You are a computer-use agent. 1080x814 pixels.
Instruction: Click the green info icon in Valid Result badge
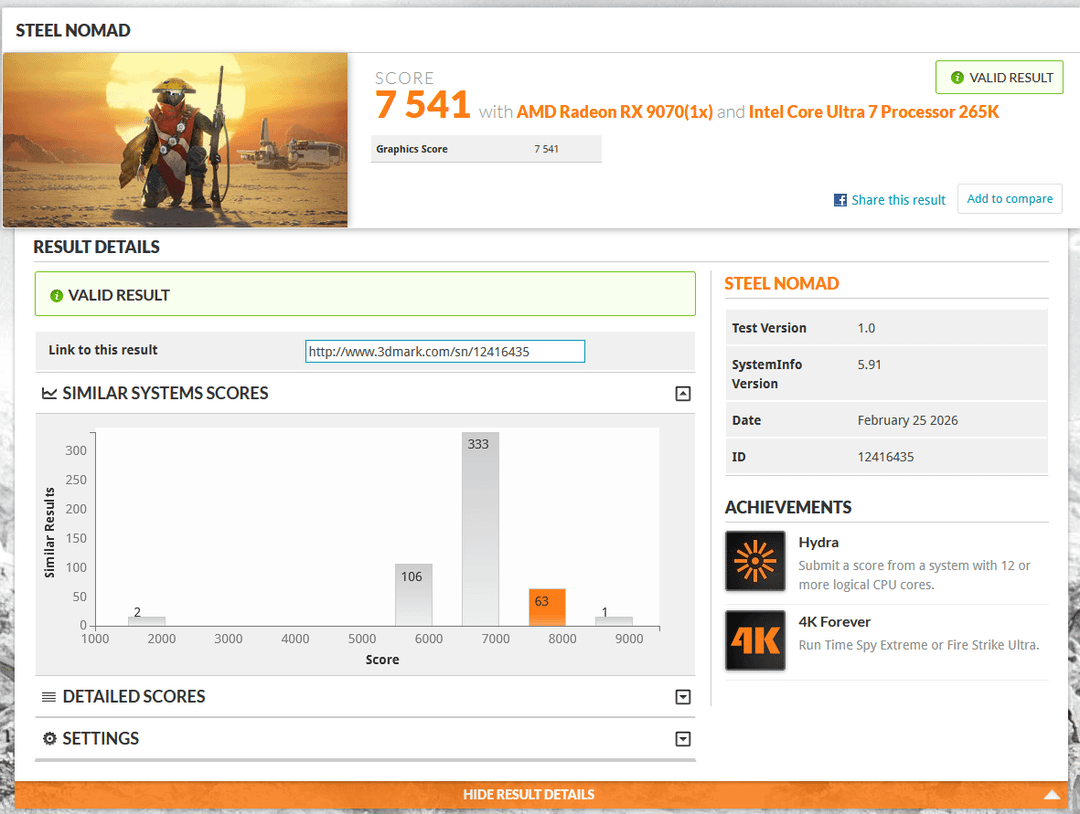pyautogui.click(x=957, y=78)
